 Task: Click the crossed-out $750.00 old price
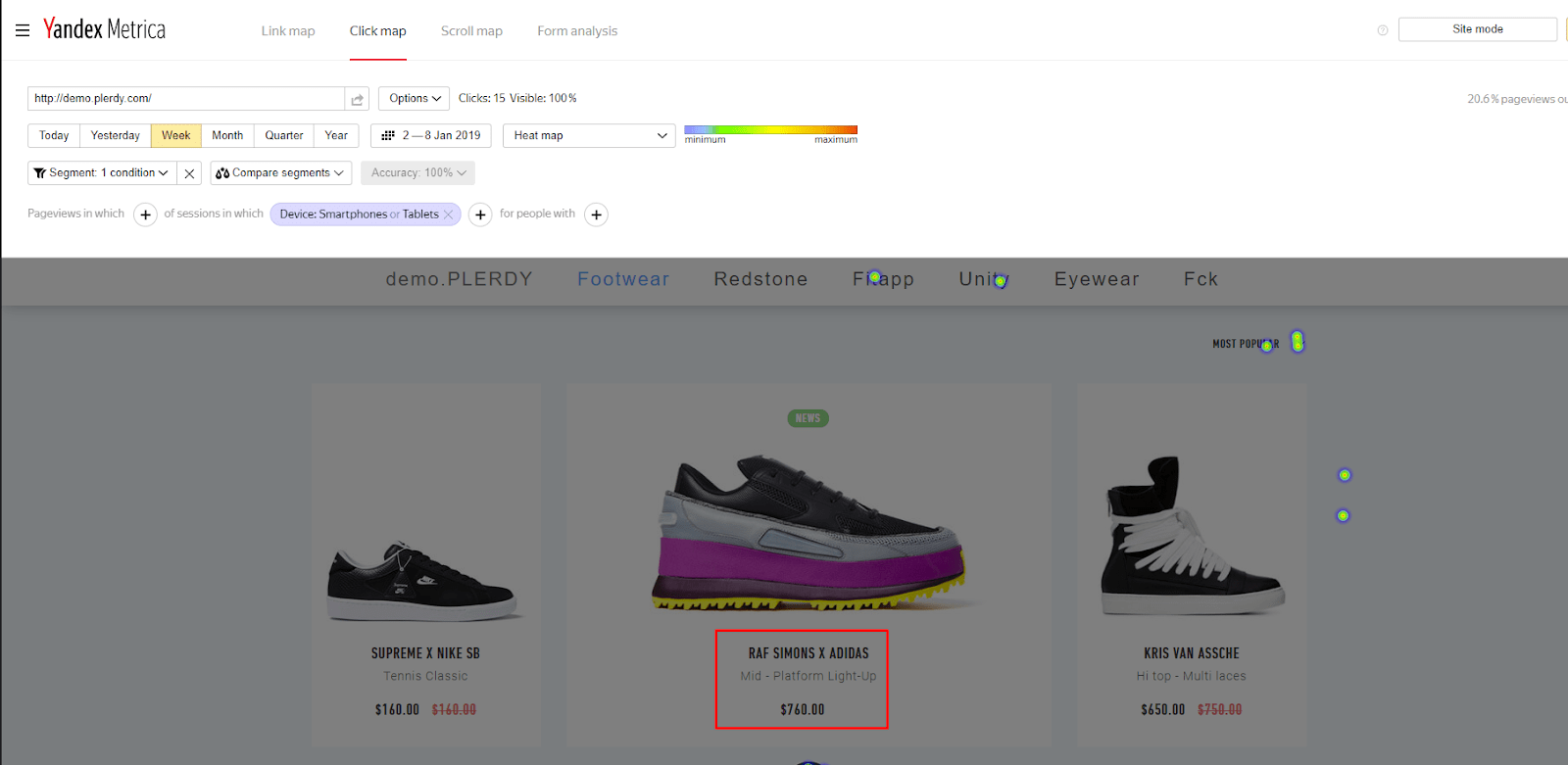1220,710
